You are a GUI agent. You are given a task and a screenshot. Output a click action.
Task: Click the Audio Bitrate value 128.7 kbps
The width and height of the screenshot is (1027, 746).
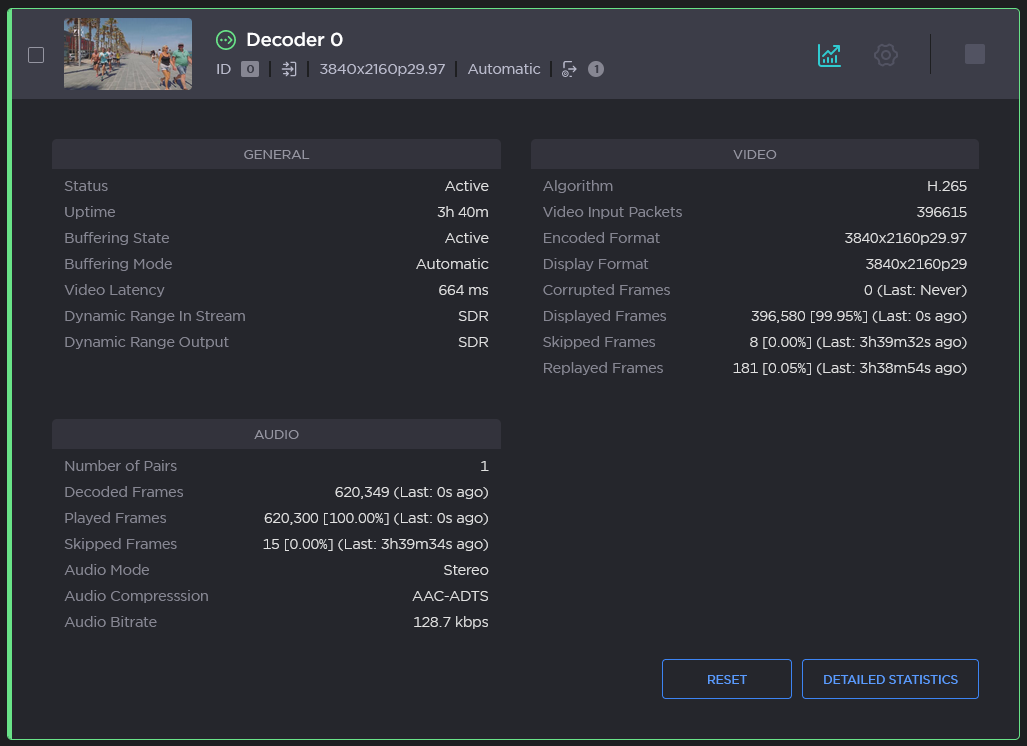tap(451, 622)
